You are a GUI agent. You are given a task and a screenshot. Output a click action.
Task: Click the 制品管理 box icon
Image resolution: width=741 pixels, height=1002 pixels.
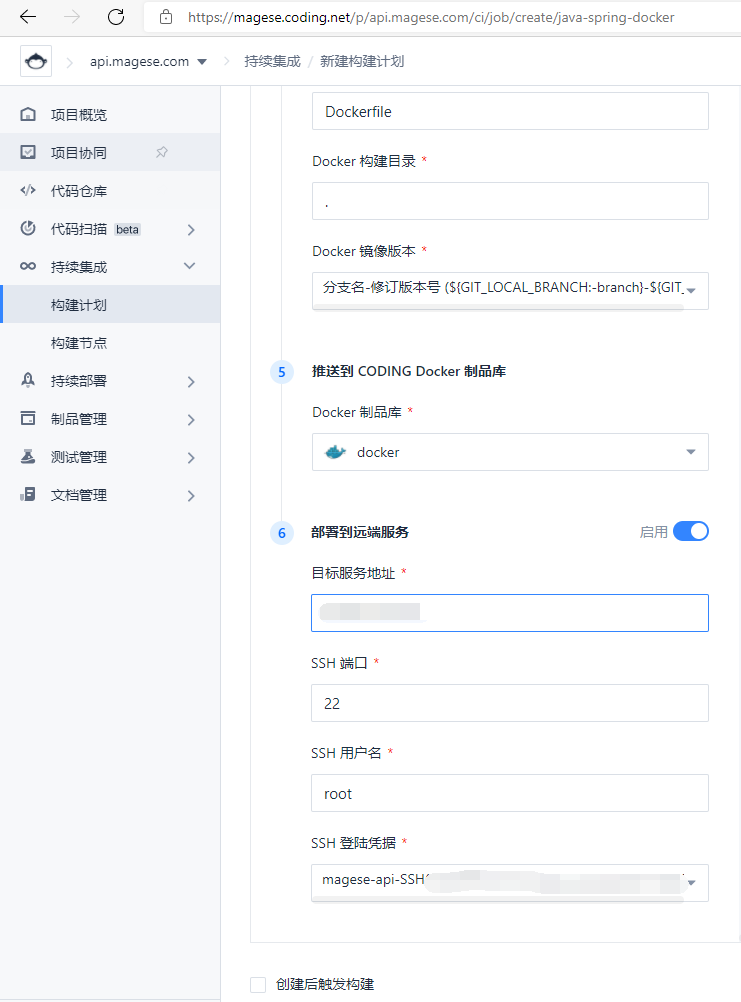[28, 419]
